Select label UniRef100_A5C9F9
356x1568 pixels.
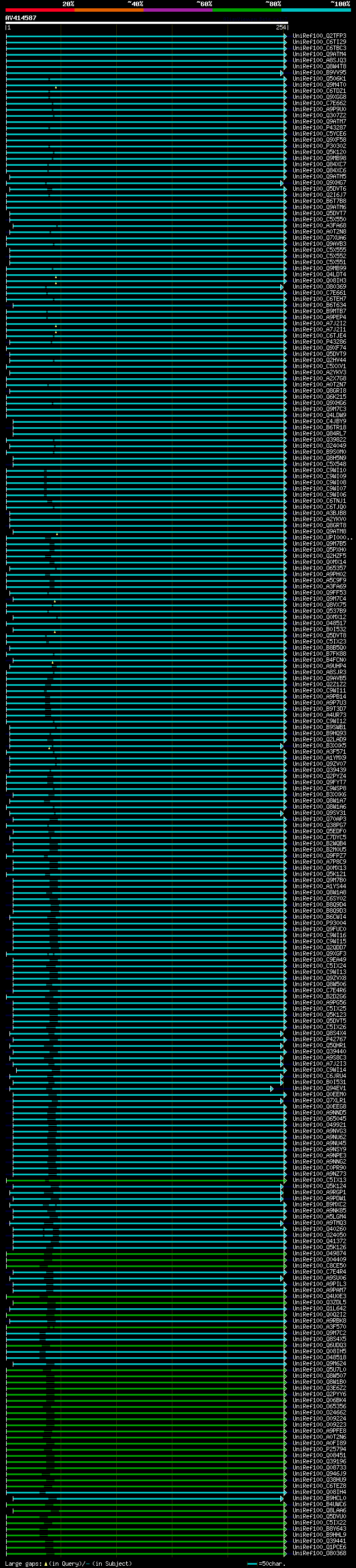pyautogui.click(x=319, y=581)
